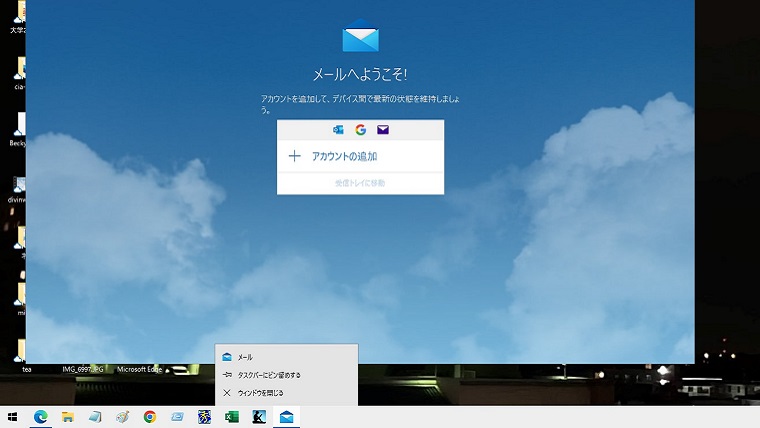
Task: Open the Japanese kanji editor icon on taskbar
Action: tap(205, 417)
